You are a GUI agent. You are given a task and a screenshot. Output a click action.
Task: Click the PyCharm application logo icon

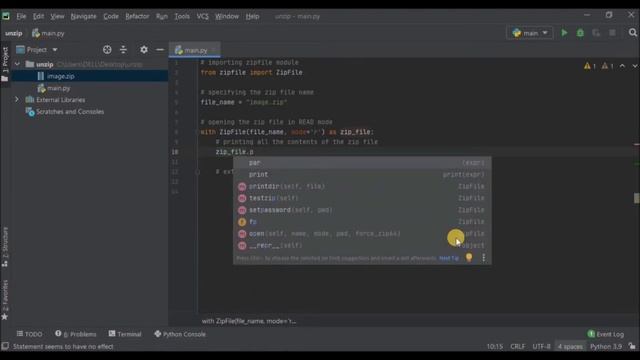coord(6,16)
